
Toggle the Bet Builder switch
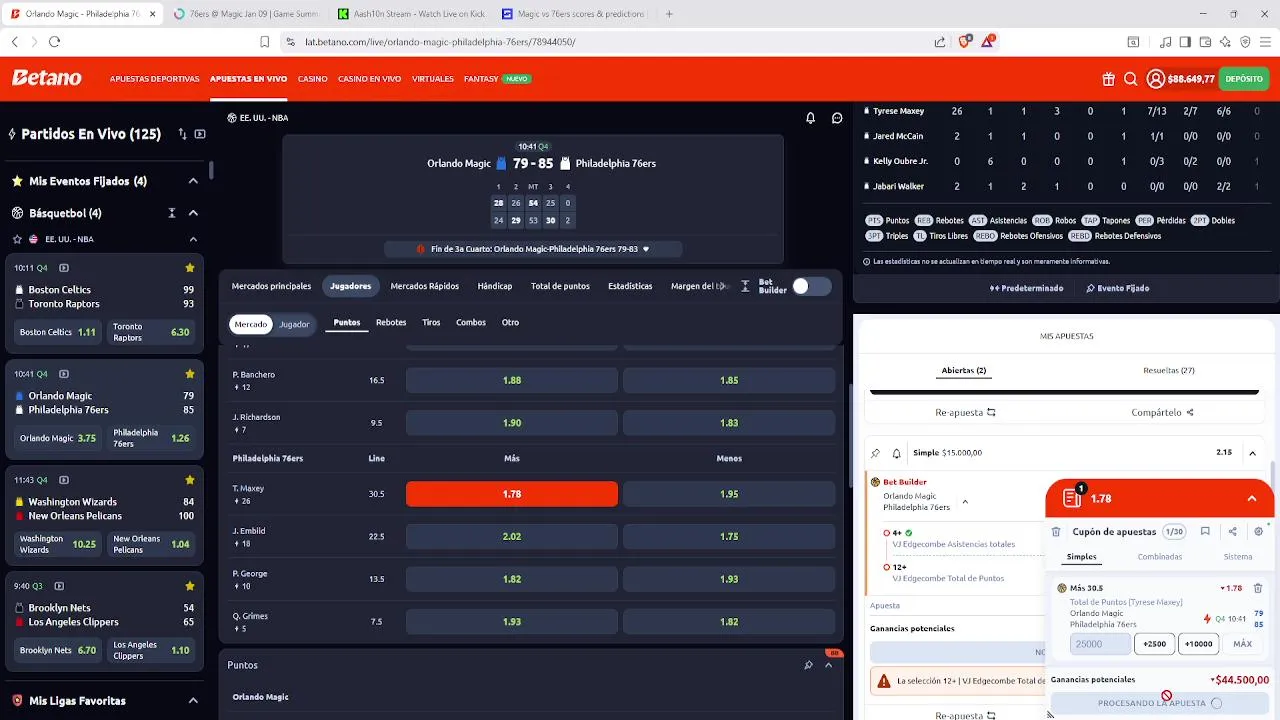pos(810,287)
